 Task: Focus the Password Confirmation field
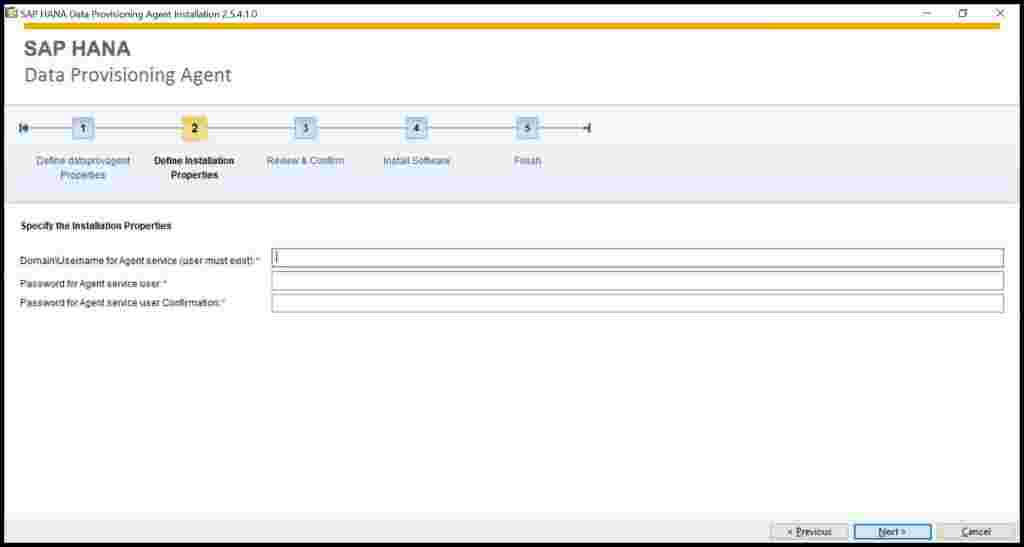pos(637,303)
